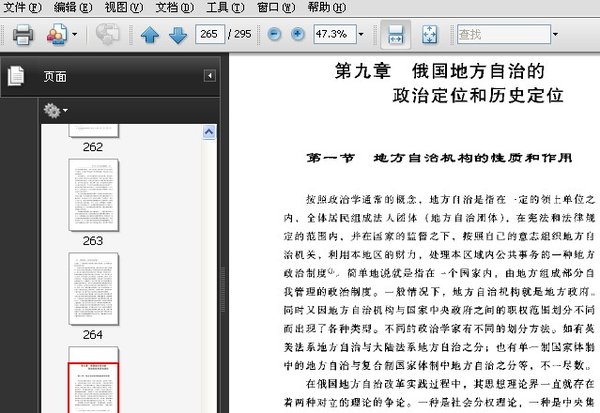The height and width of the screenshot is (413, 600).
Task: Open the 窗口(W) menu
Action: (x=276, y=7)
